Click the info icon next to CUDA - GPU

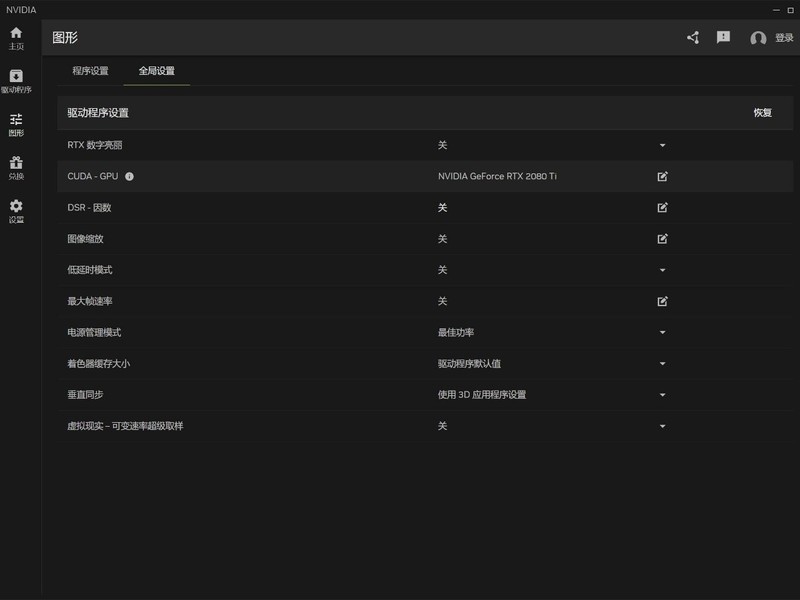pos(130,177)
